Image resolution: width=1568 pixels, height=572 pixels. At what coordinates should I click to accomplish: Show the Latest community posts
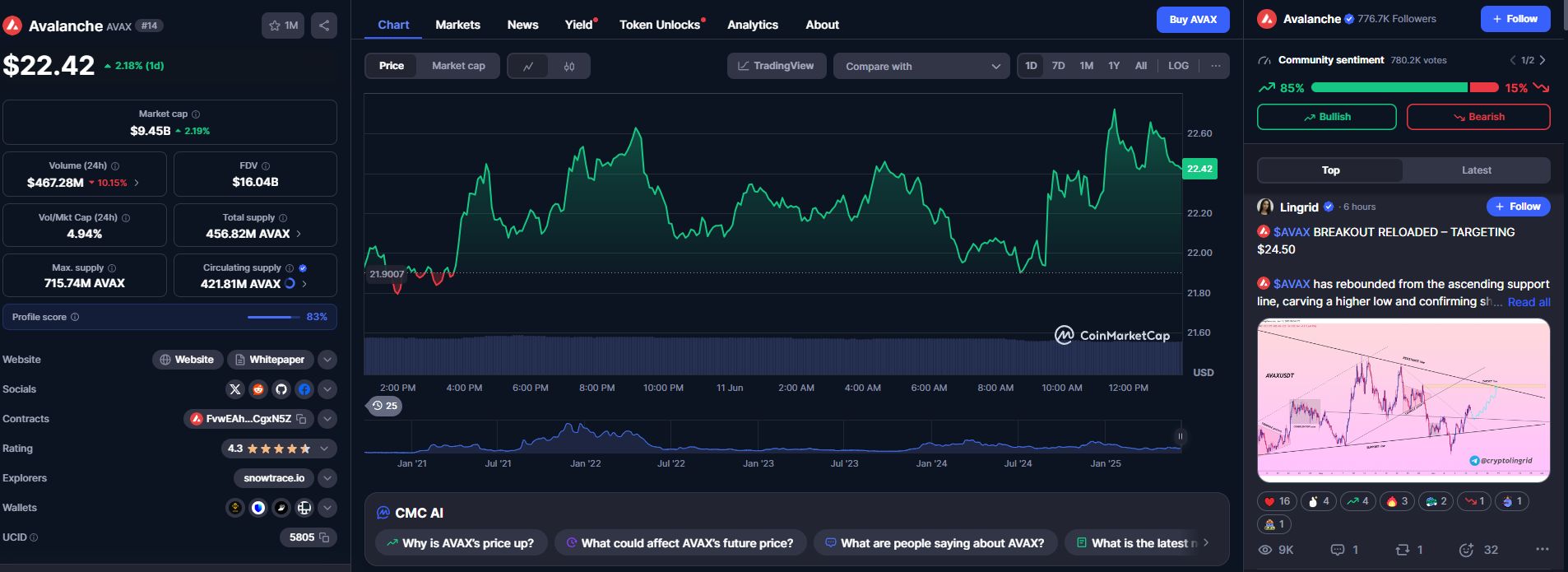[1476, 170]
